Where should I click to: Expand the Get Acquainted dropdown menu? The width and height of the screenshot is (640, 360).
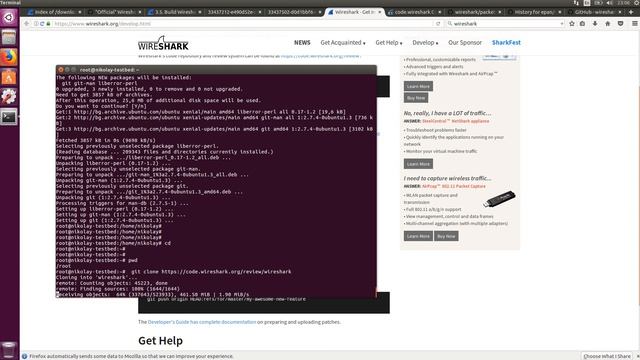343,42
